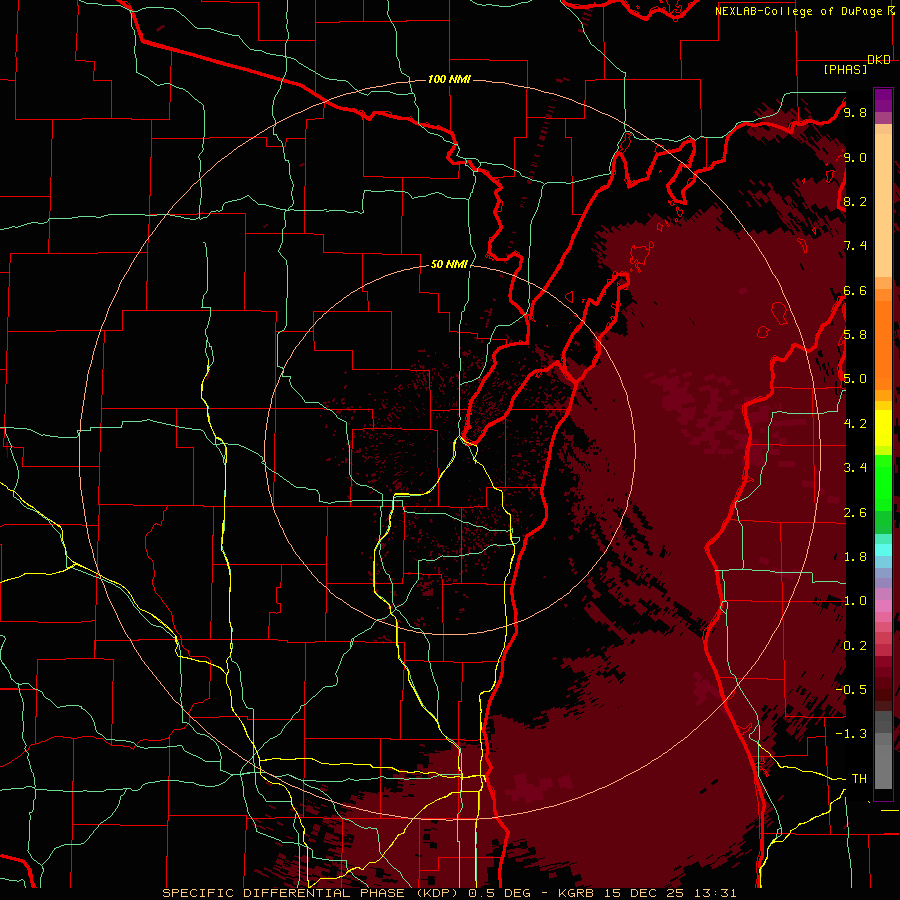900x900 pixels.
Task: Click the 50 NMI range ring label
Action: click(x=449, y=264)
